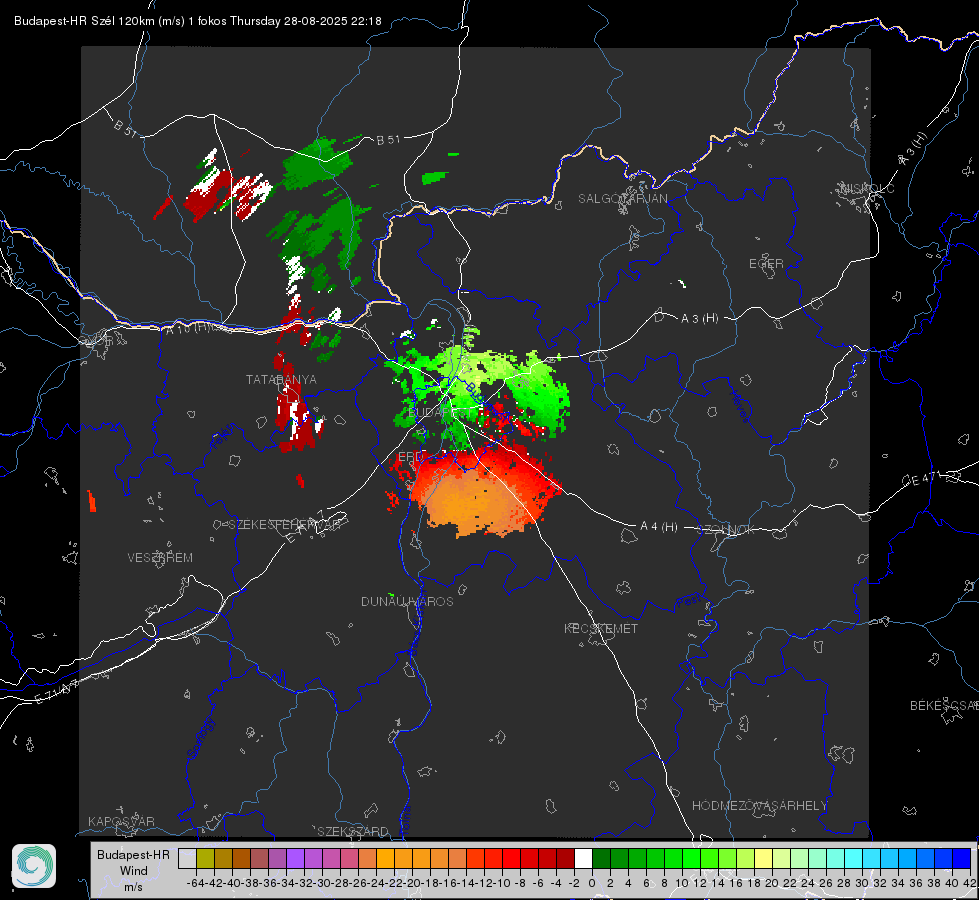
Task: Click the DUNAÚJVÁROS city label
Action: 407,601
